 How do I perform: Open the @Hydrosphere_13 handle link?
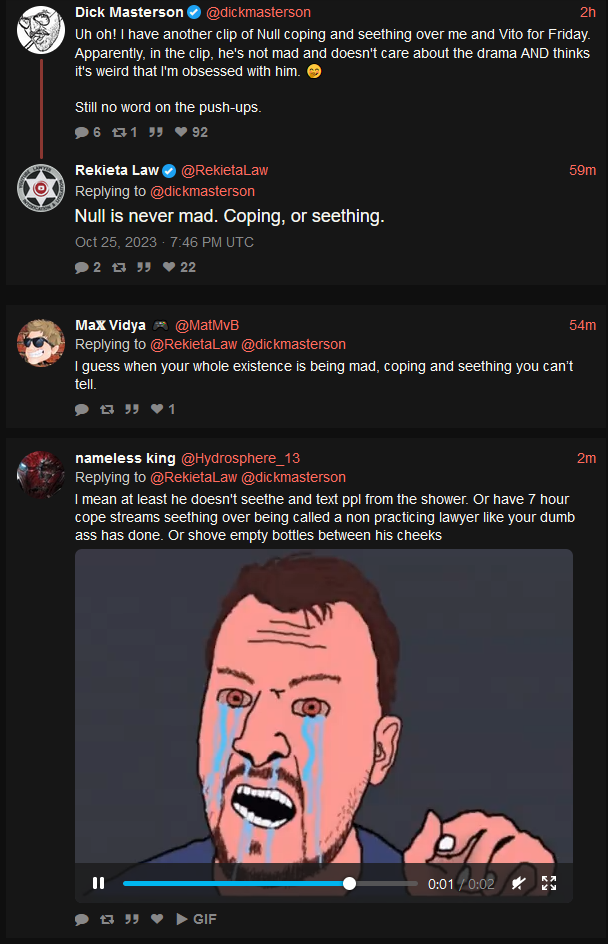[x=240, y=458]
